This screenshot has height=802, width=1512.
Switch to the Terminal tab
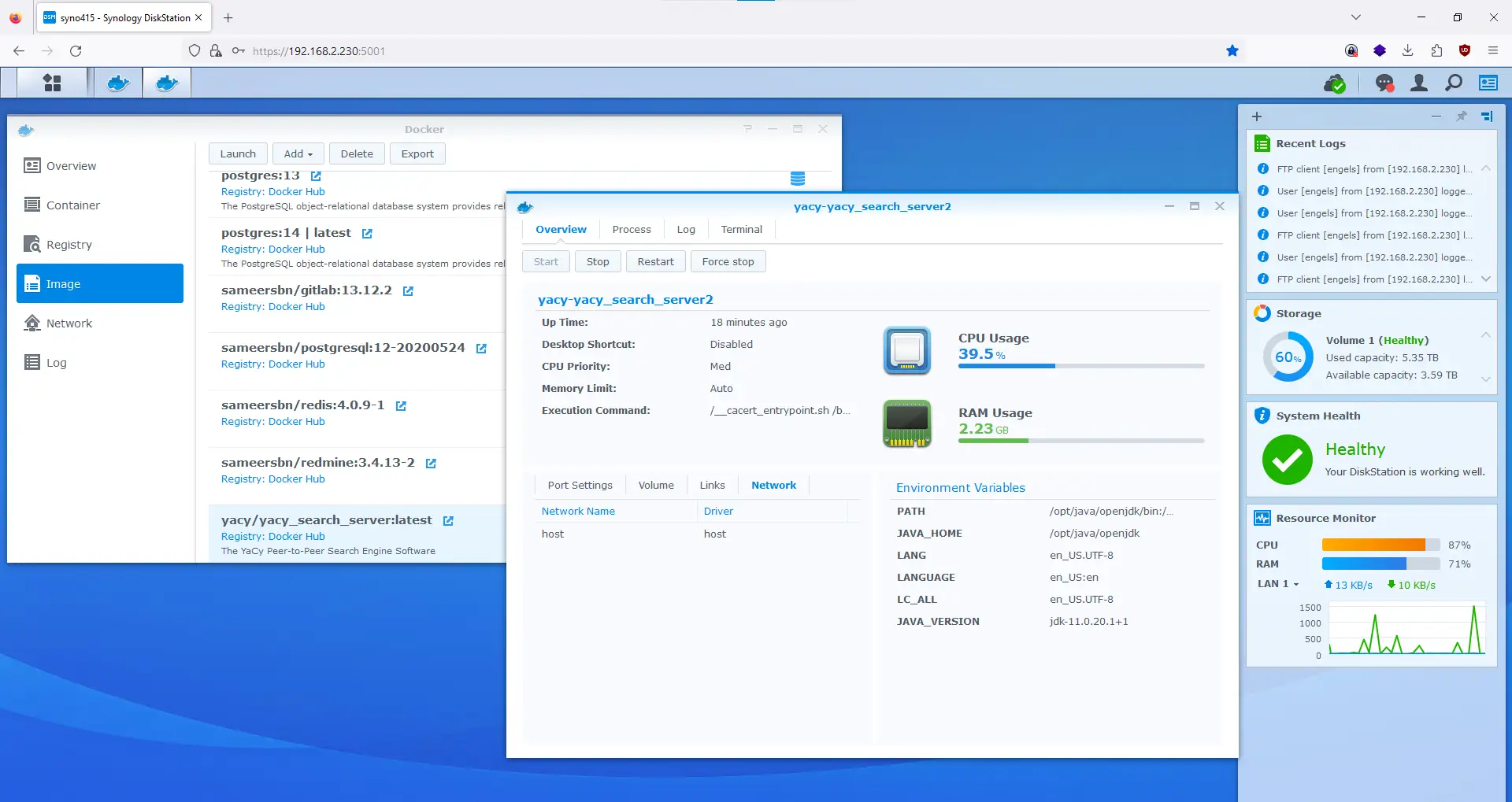pos(742,230)
